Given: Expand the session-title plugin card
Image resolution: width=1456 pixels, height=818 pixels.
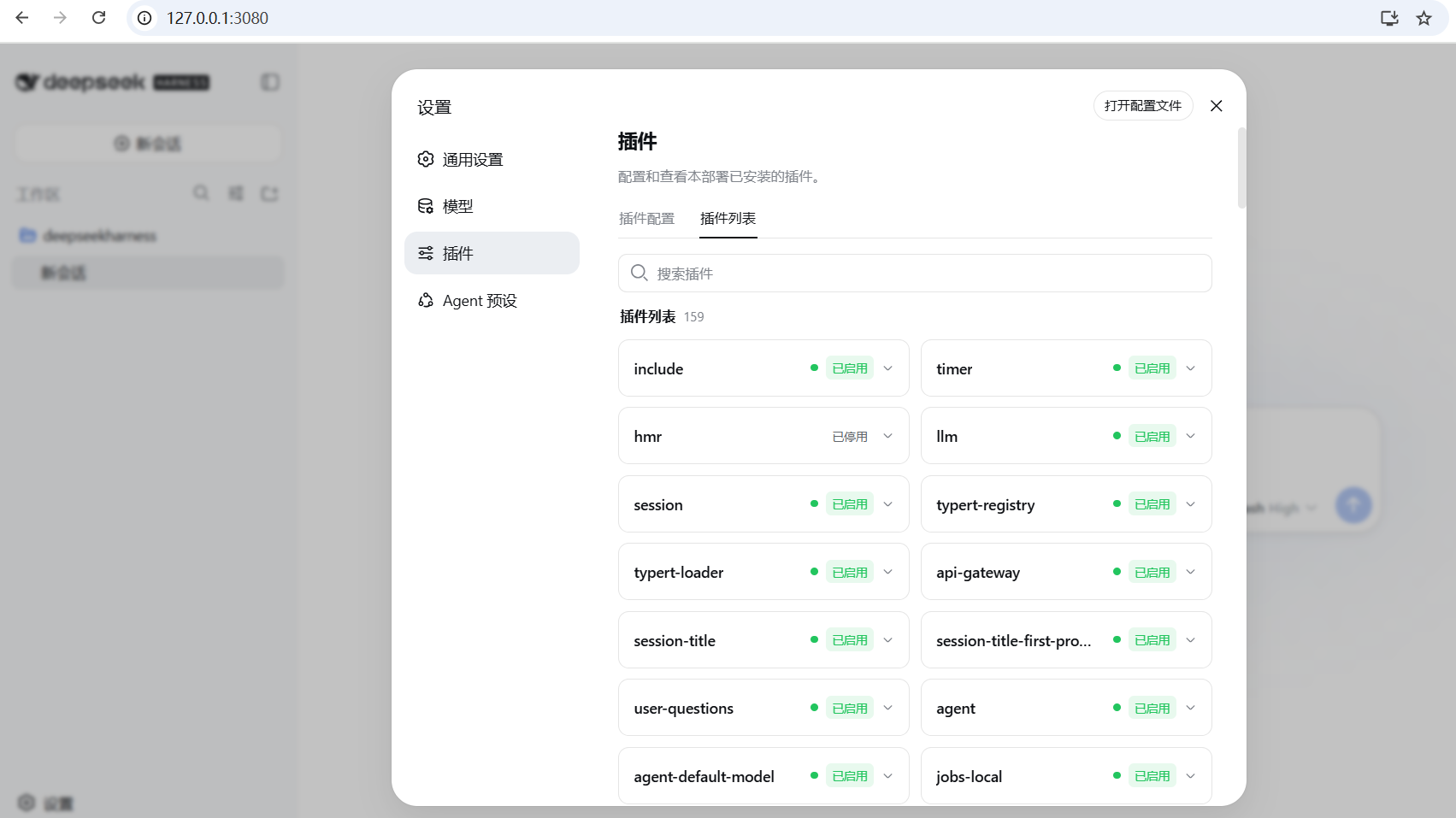Looking at the screenshot, I should 888,640.
